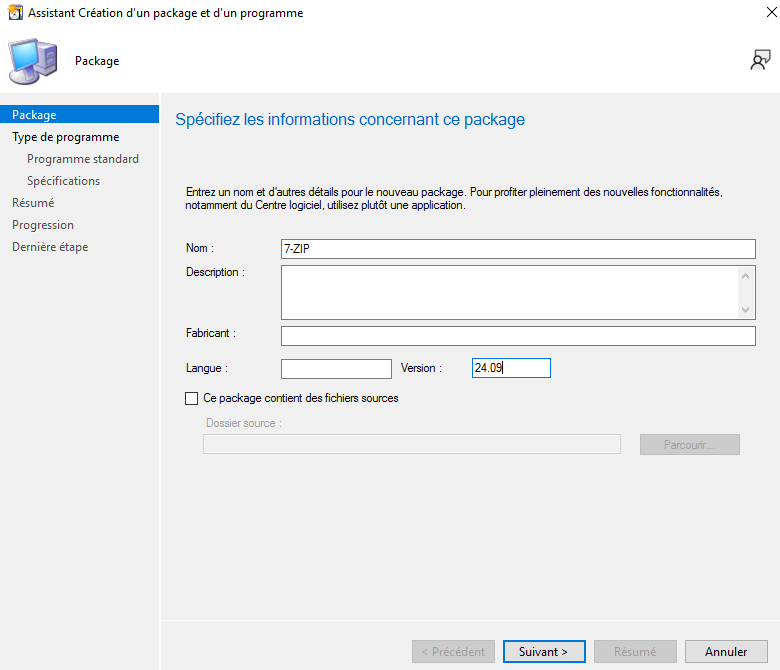Click the Nom field containing 7-ZIP

click(517, 249)
